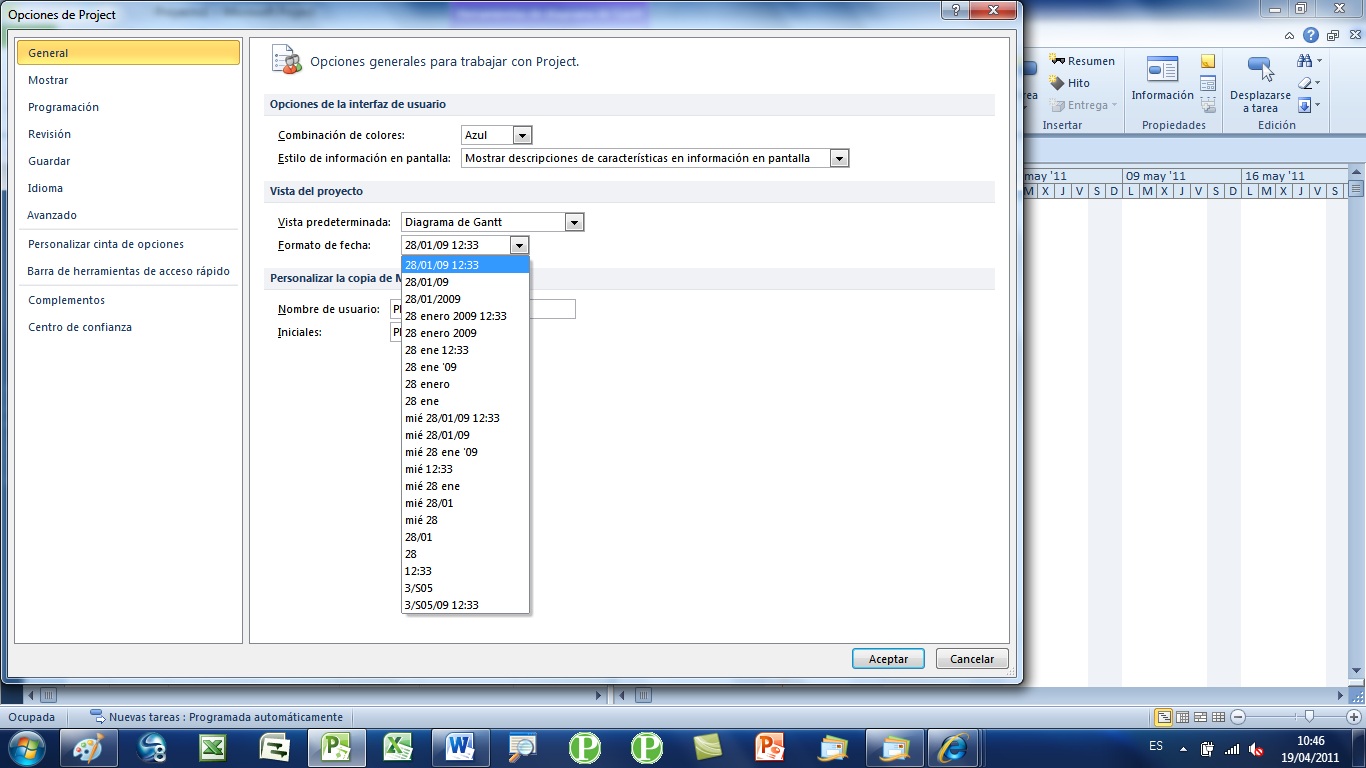This screenshot has width=1366, height=768.
Task: Switch to Gantt chart view in status bar
Action: pyautogui.click(x=1164, y=717)
